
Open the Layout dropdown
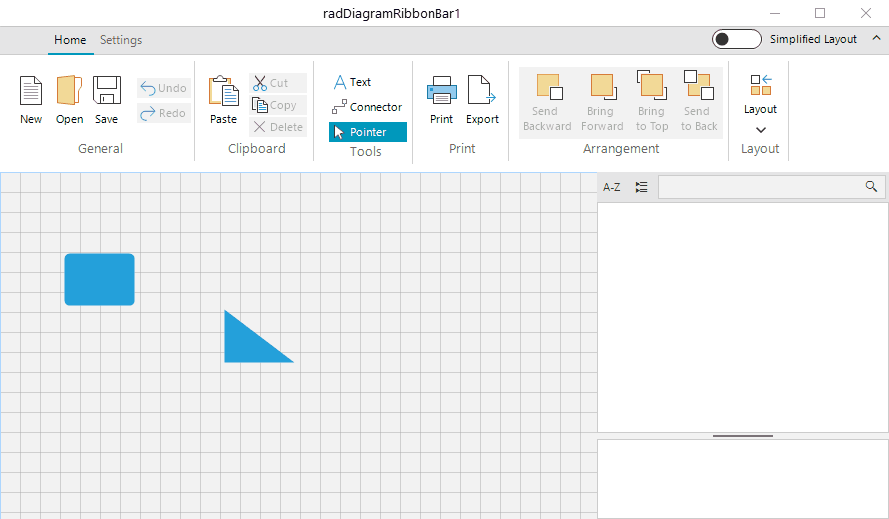point(760,103)
